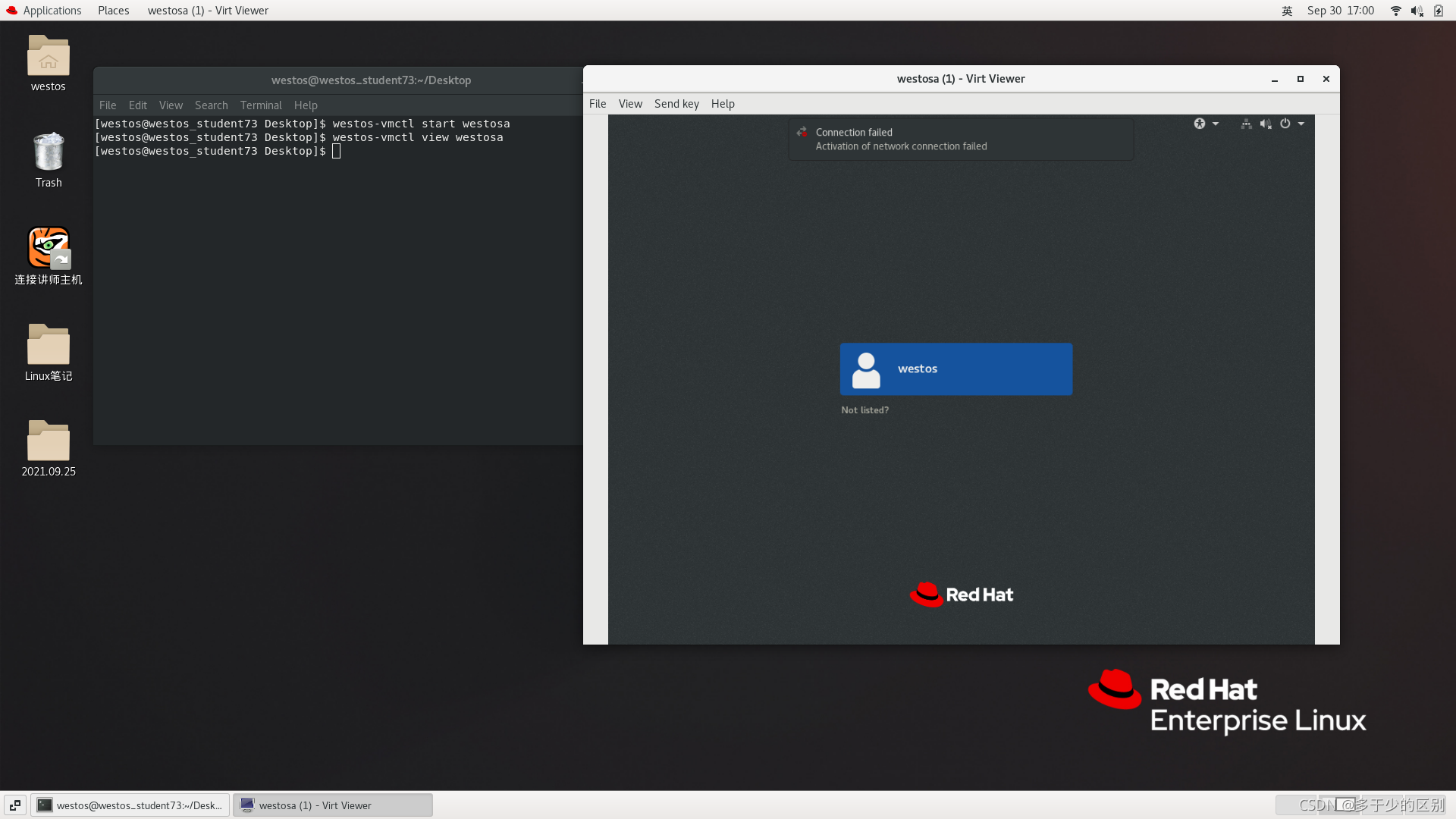Click the host Wi-Fi status icon
Image resolution: width=1456 pixels, height=819 pixels.
click(x=1395, y=11)
